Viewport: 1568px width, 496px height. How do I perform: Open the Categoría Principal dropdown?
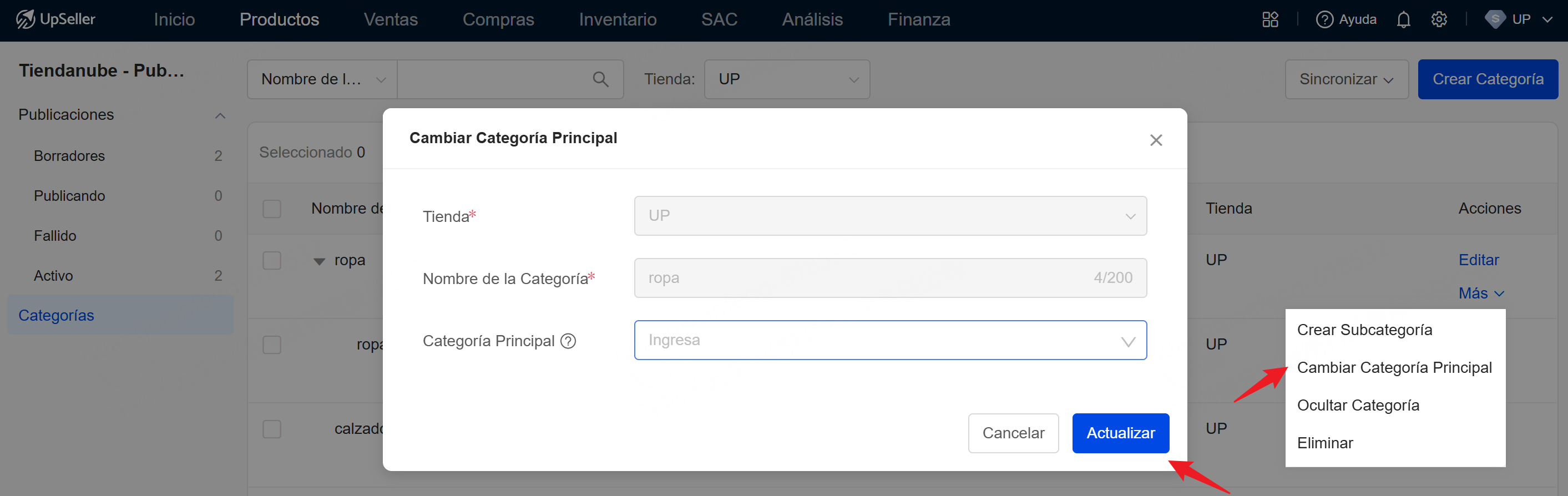890,340
